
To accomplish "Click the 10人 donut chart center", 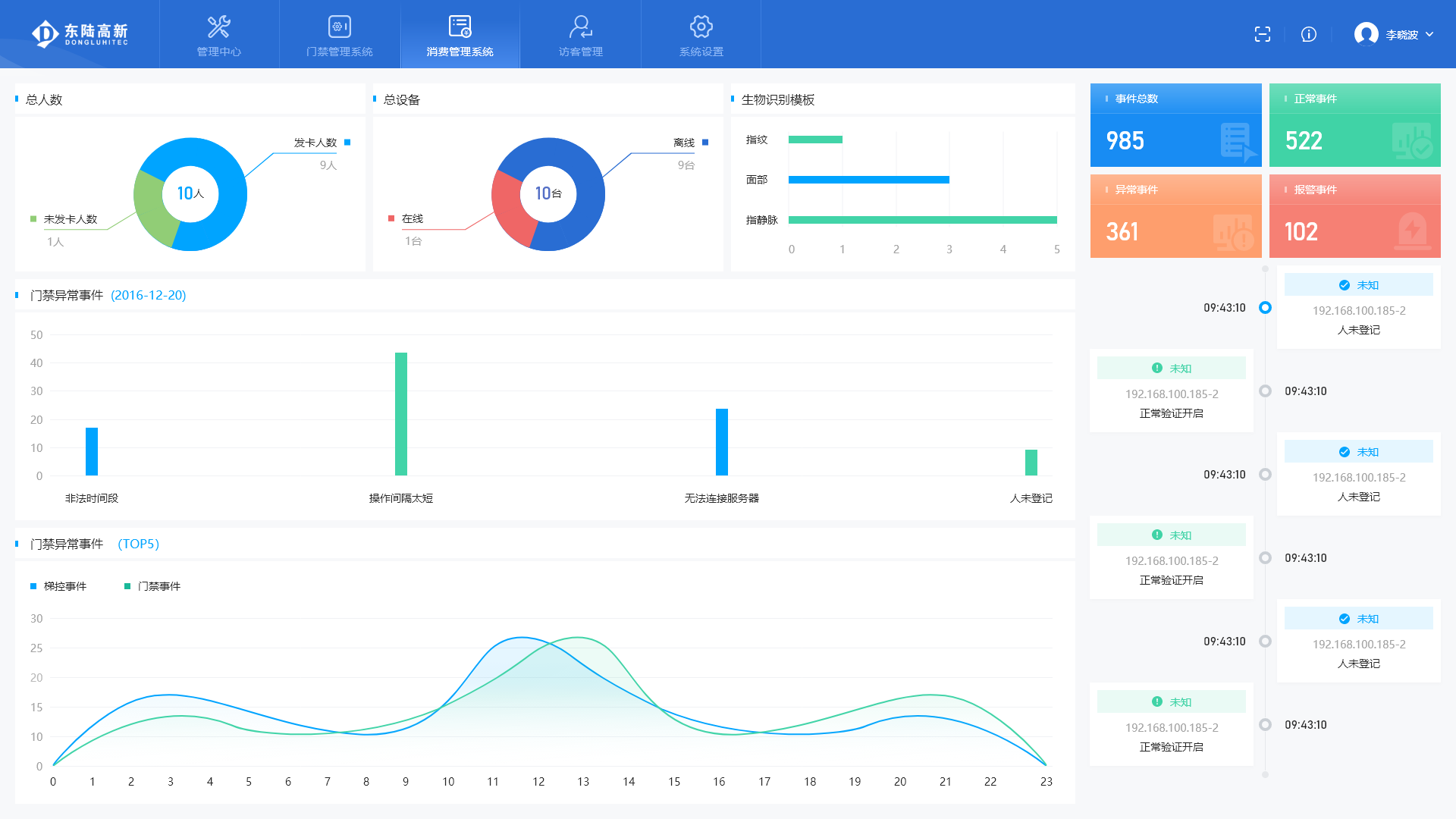I will (x=190, y=194).
